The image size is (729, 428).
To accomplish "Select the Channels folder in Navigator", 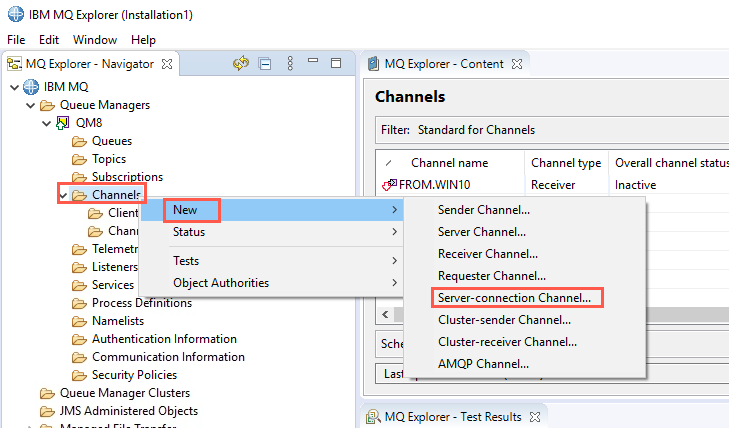I will (x=116, y=195).
